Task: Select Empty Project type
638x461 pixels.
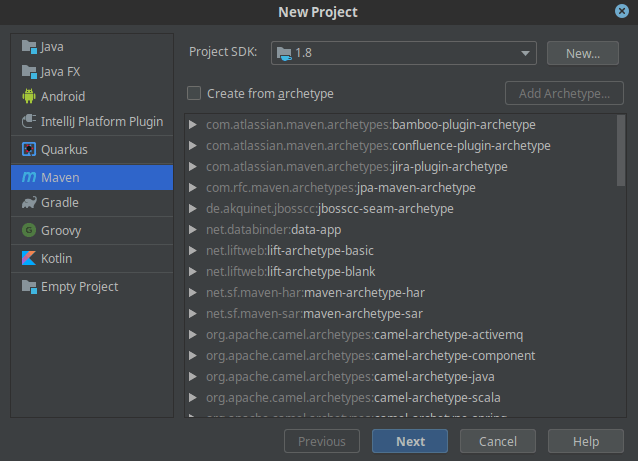Action: pyautogui.click(x=92, y=286)
